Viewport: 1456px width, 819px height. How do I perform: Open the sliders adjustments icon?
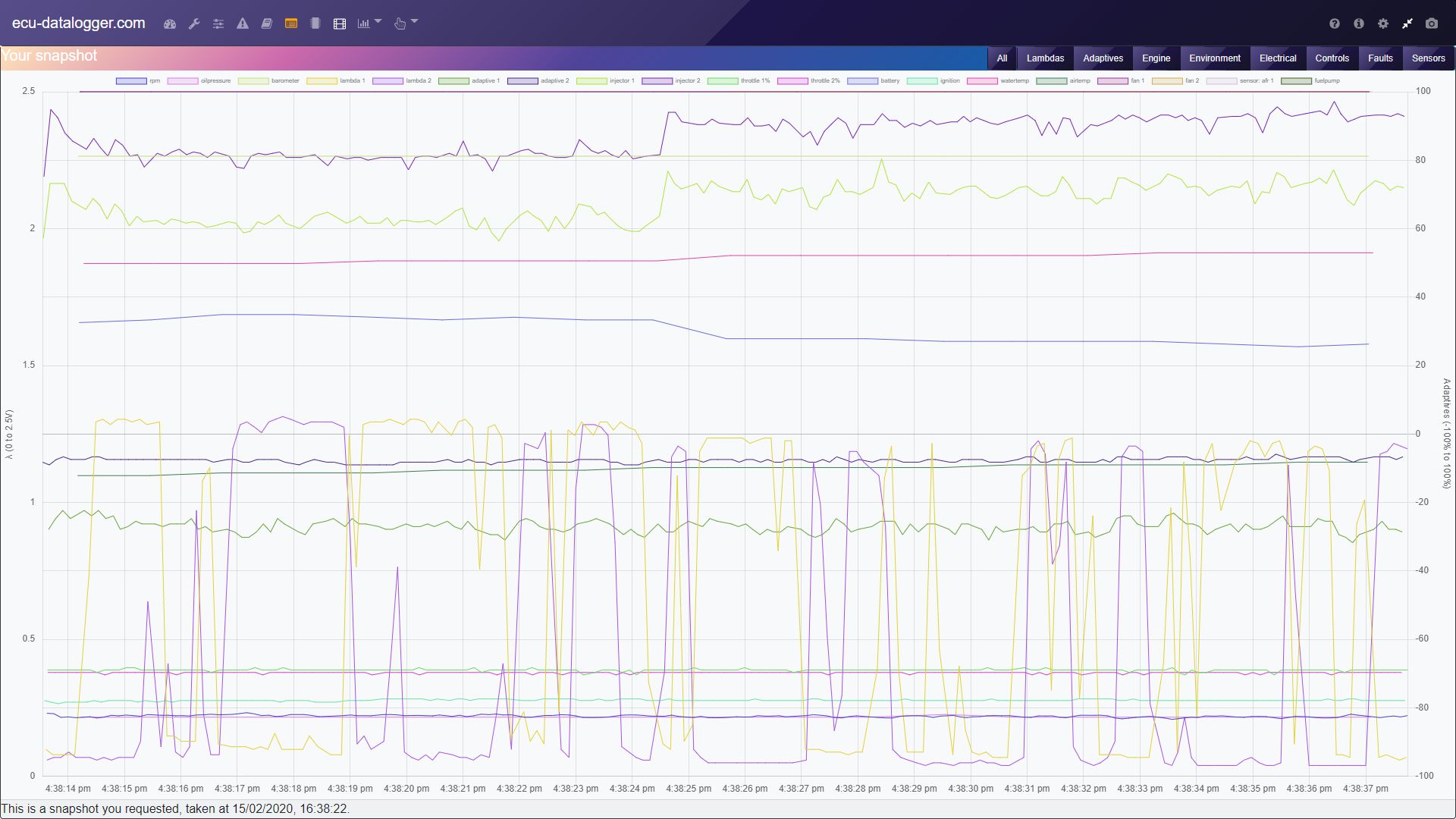click(x=218, y=24)
